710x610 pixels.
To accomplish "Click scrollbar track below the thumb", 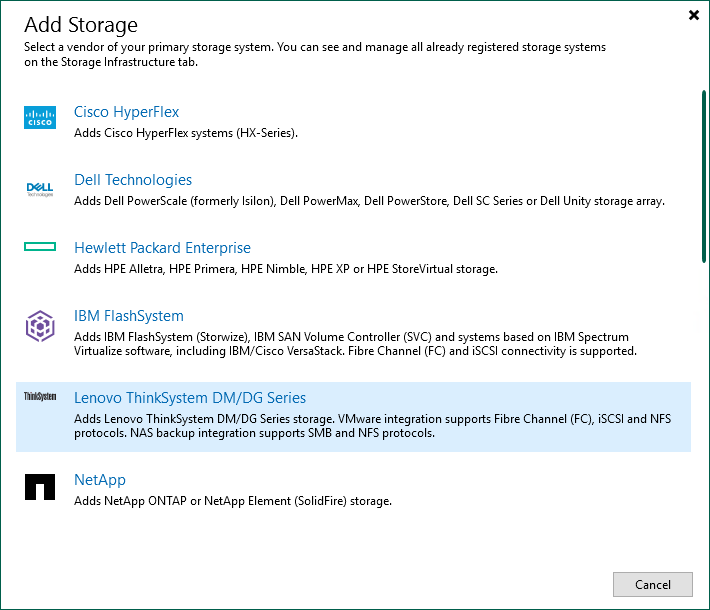I will [x=702, y=400].
